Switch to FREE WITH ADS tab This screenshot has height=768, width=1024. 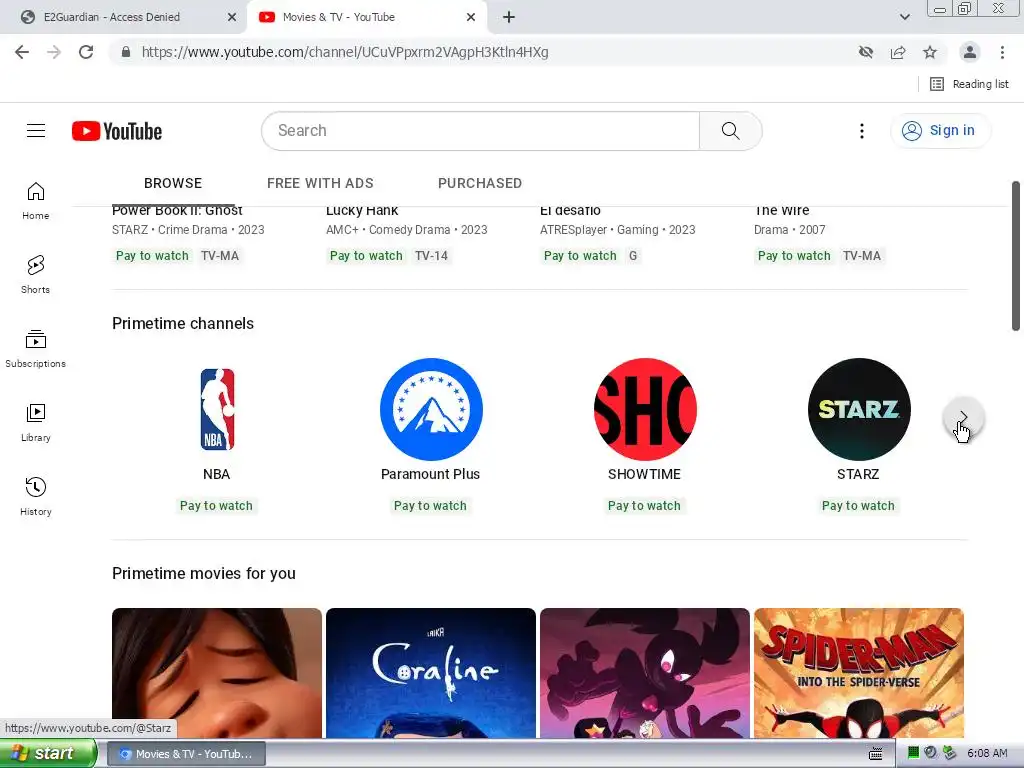point(320,184)
